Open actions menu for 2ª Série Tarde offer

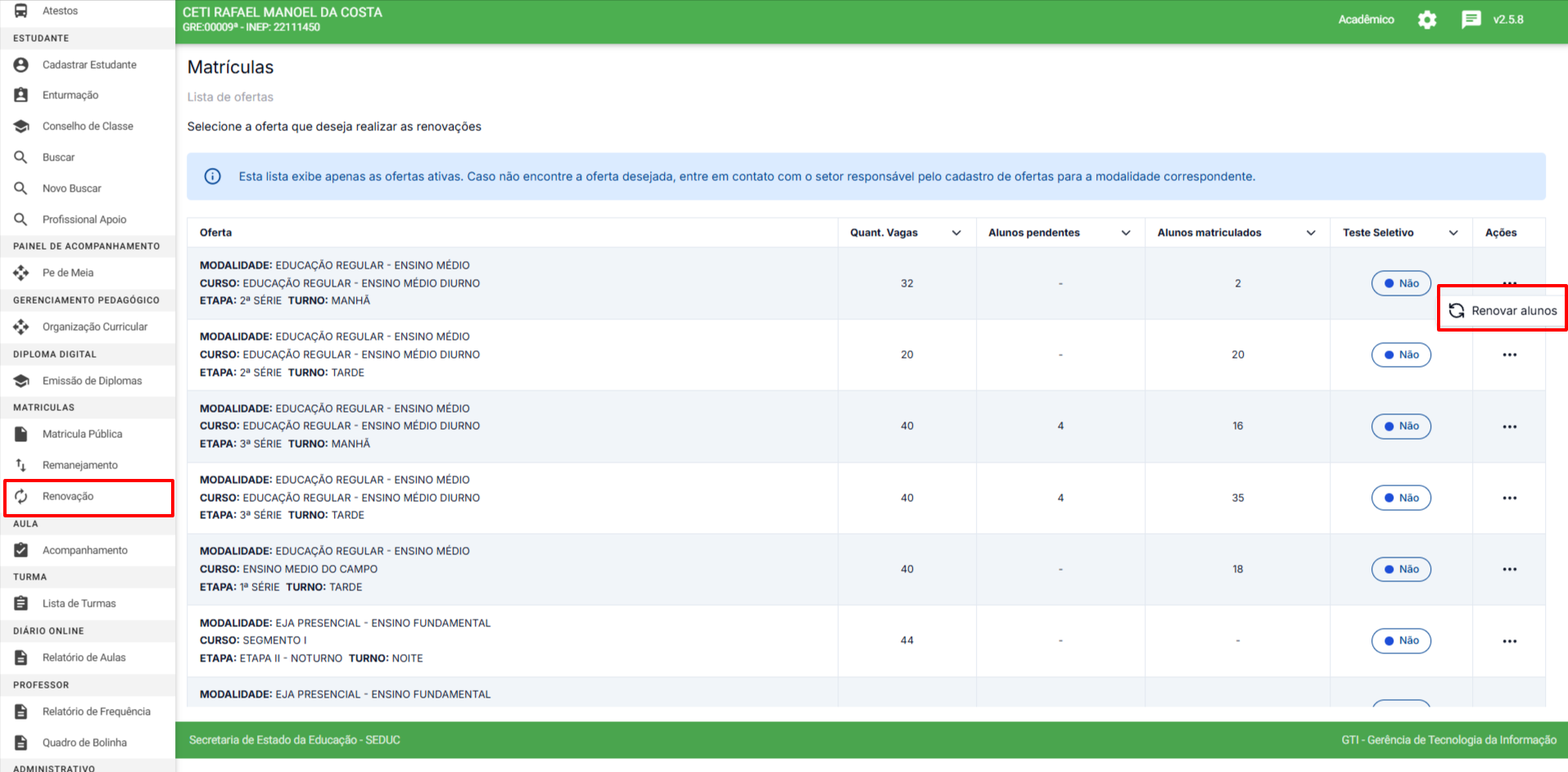click(1509, 354)
